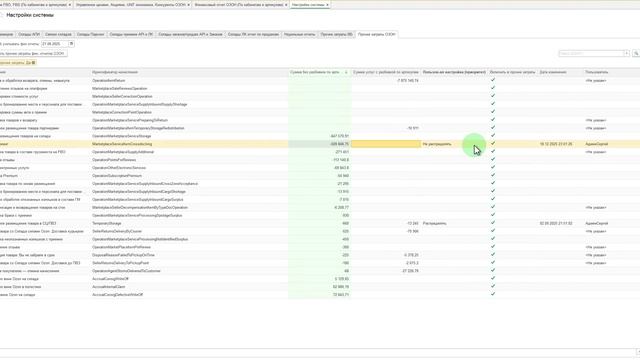Click the search magnifier icon at top right

click(x=636, y=53)
